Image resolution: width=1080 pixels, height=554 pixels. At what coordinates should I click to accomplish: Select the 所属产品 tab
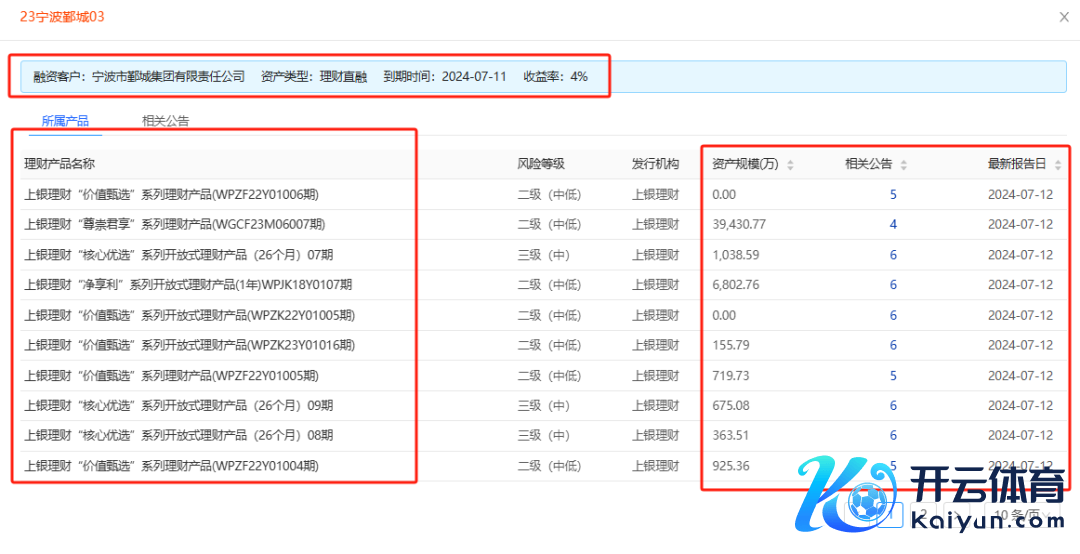click(65, 121)
